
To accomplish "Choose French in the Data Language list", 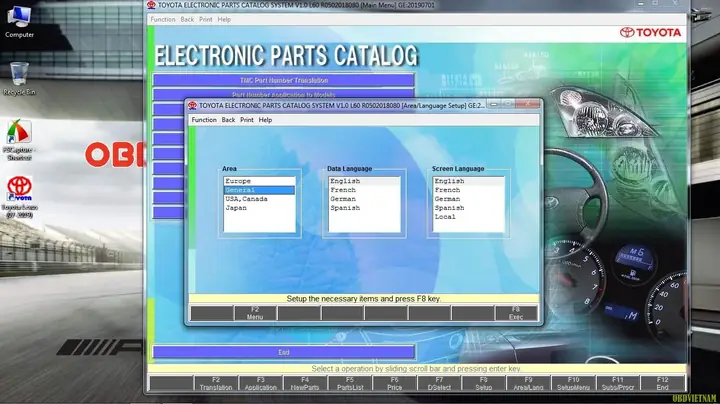I will (364, 190).
